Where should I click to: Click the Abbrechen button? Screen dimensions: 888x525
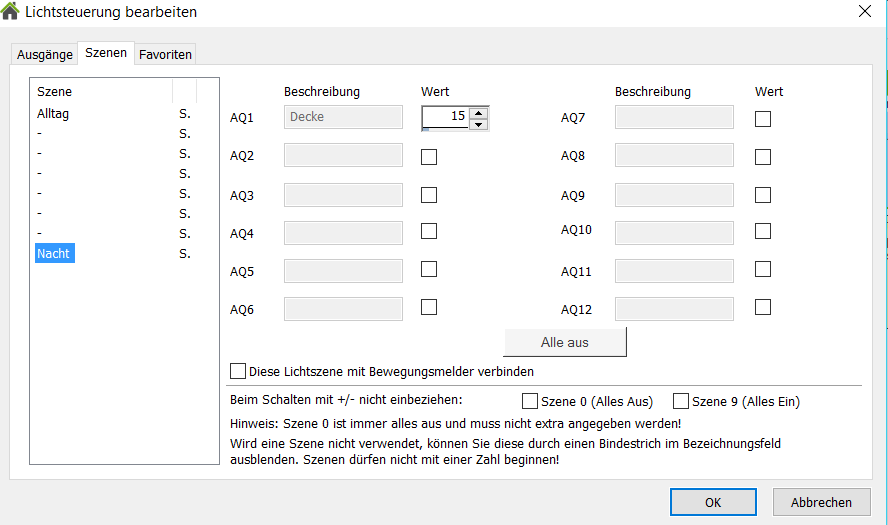pos(820,502)
